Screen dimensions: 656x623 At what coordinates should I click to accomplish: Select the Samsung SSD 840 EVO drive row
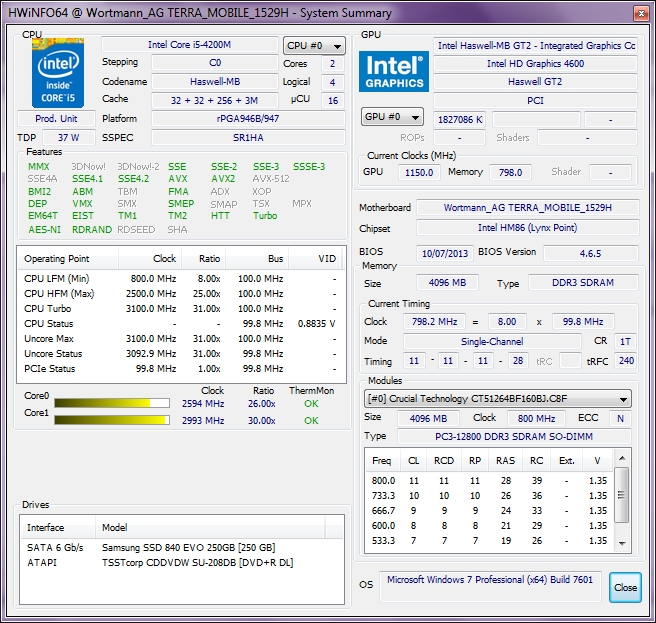(182, 547)
